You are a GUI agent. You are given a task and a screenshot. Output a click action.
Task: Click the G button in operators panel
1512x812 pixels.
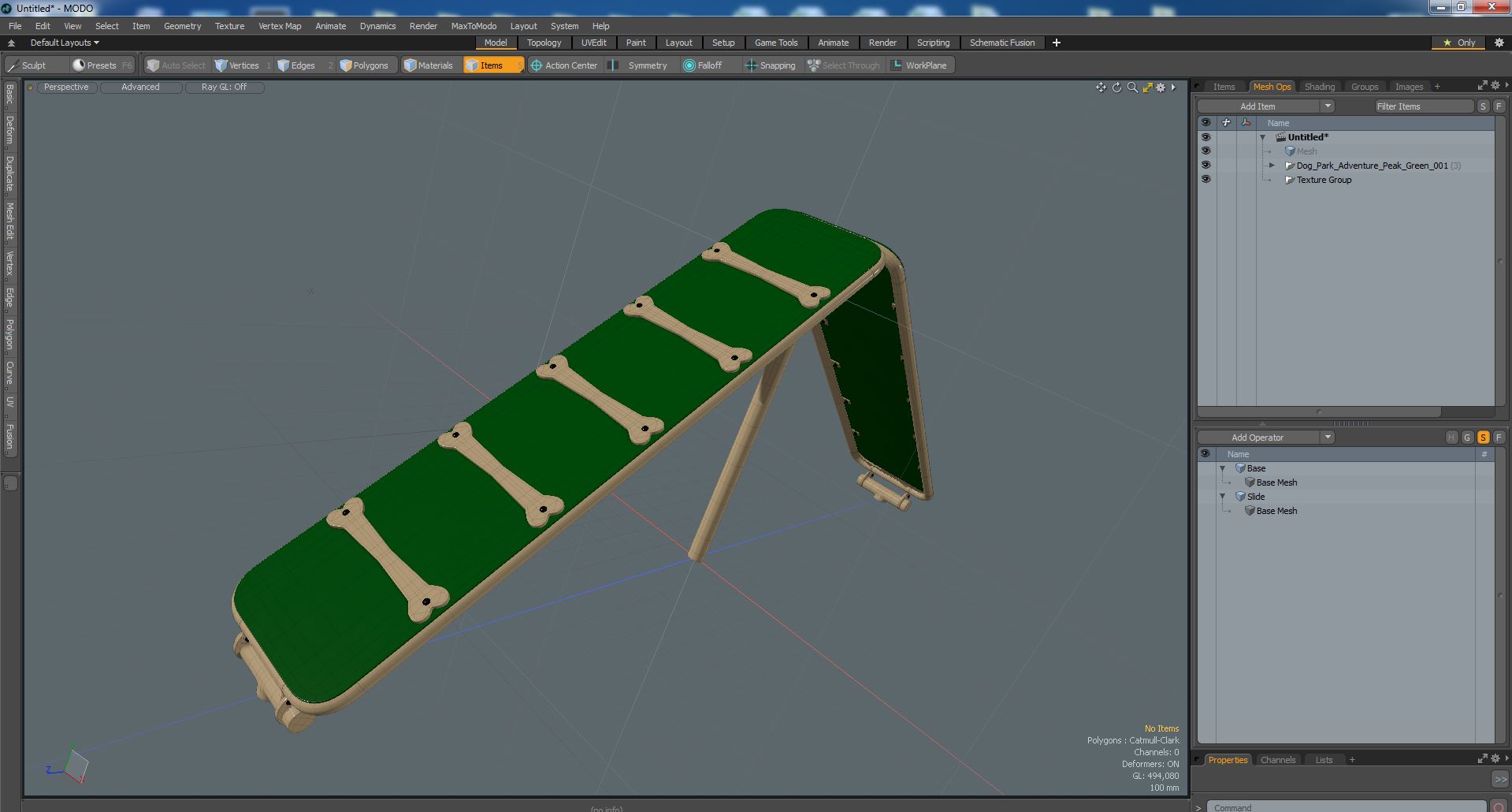click(x=1467, y=438)
